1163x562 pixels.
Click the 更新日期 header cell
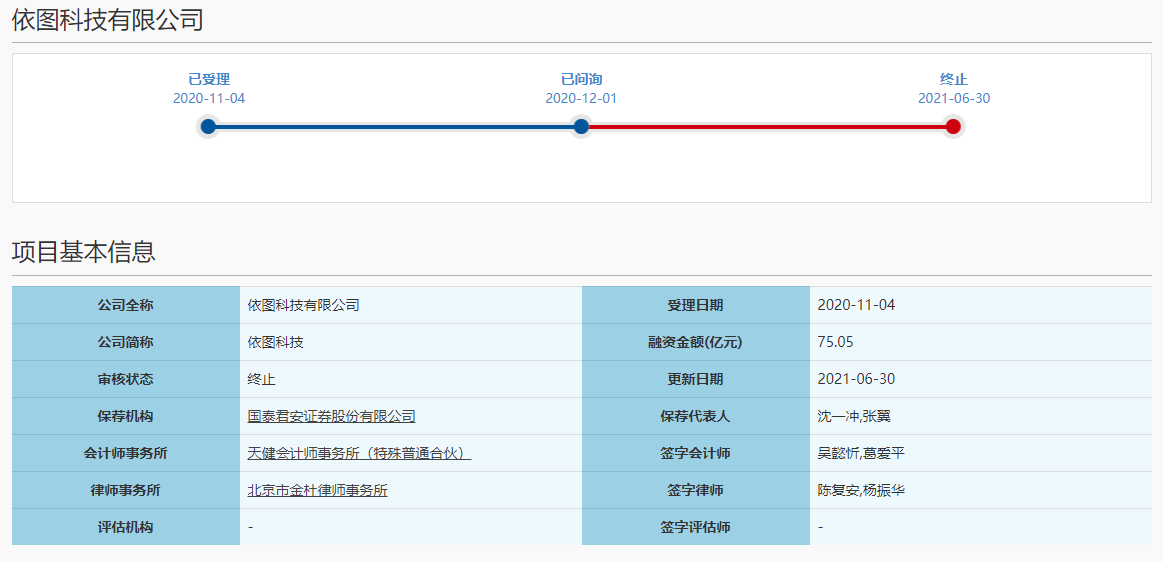pos(696,379)
